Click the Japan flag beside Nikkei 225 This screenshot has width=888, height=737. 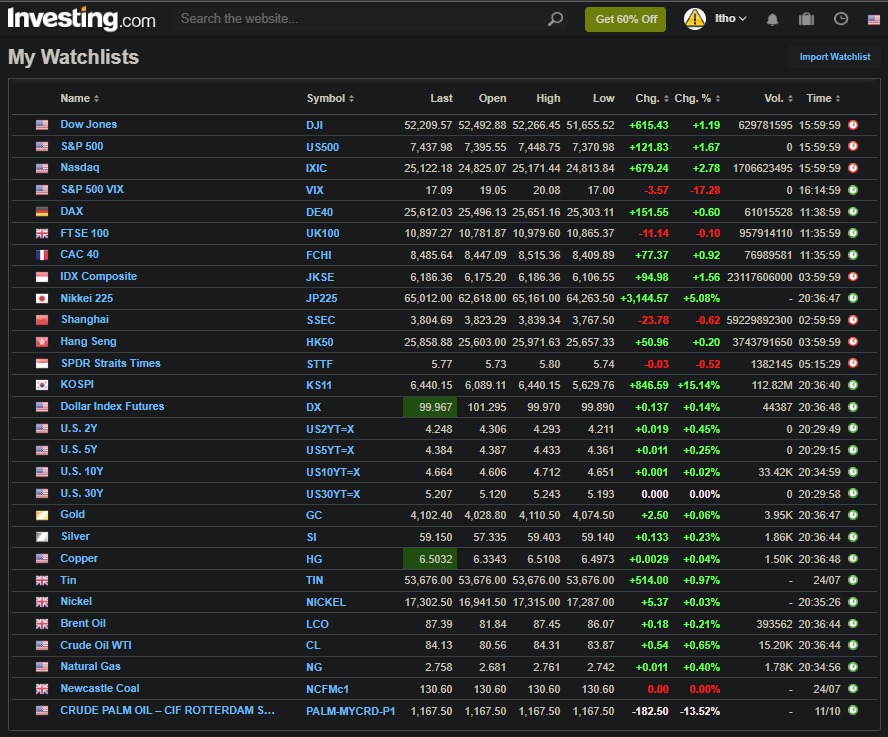point(42,299)
